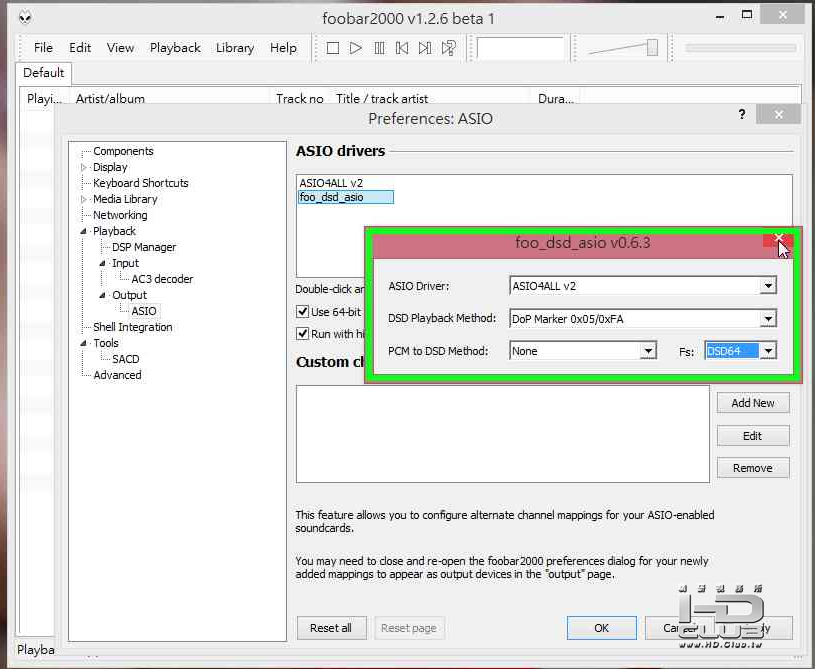Select ASIO4ALL v2 in drivers list

(x=331, y=183)
